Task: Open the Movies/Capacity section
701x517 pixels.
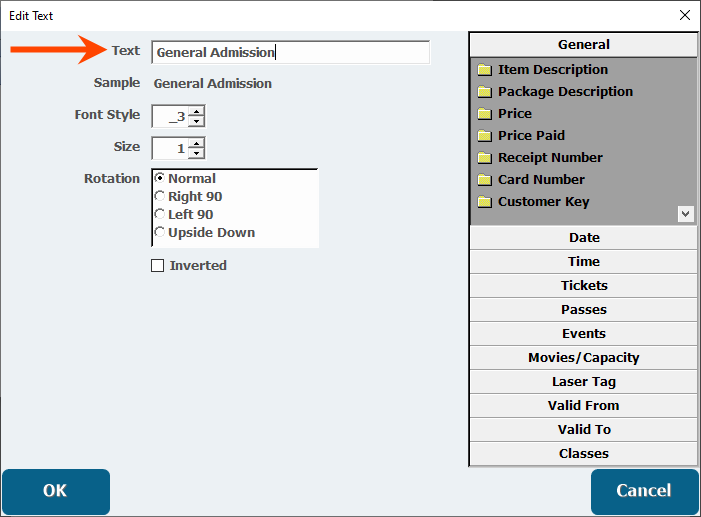Action: 584,358
